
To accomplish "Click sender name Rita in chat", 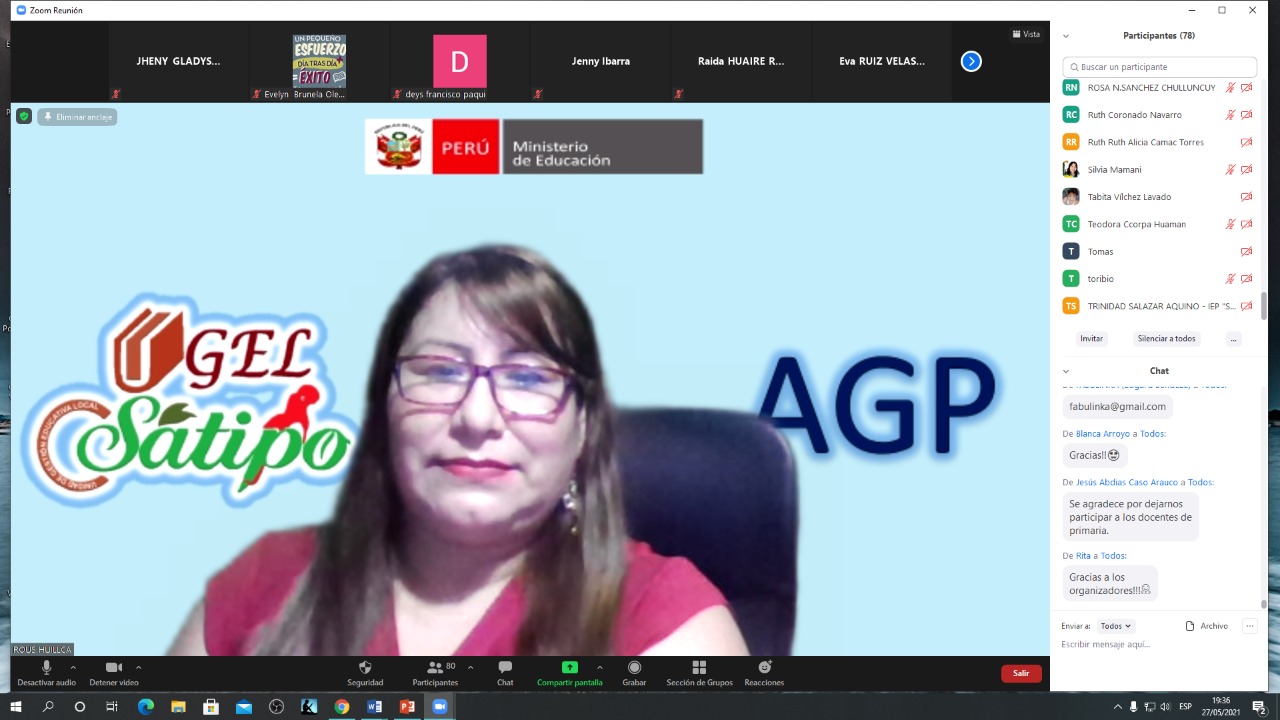I will coord(1083,556).
